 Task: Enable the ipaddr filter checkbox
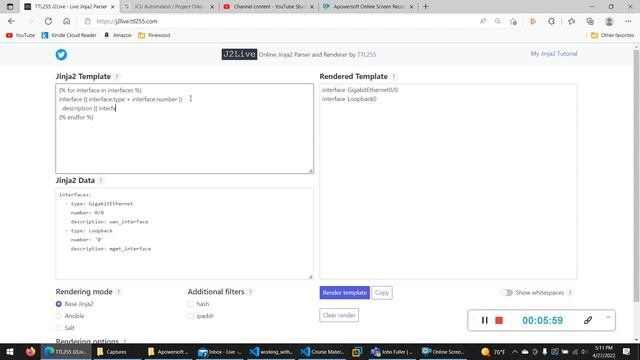click(x=191, y=316)
